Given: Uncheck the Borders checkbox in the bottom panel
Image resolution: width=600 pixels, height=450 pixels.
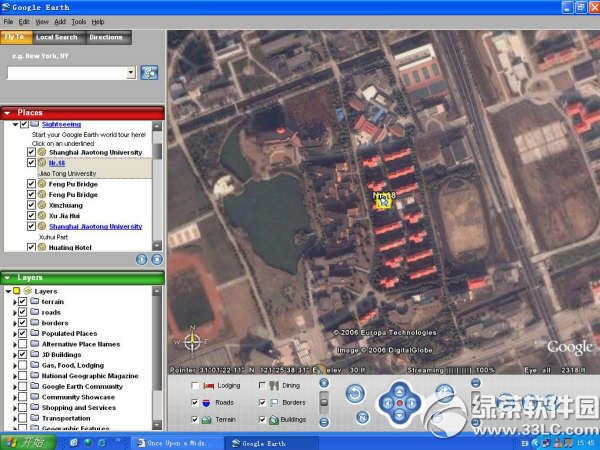Looking at the screenshot, I should pyautogui.click(x=262, y=403).
